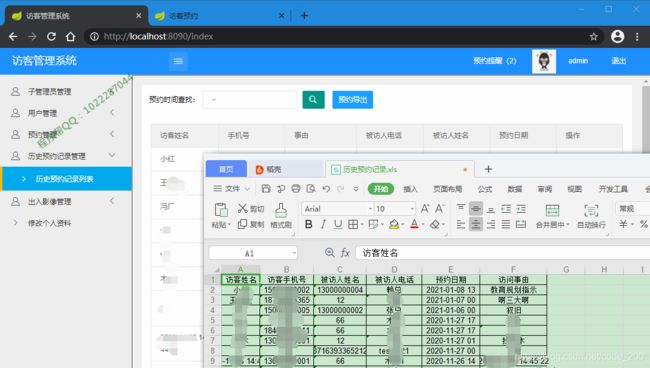Toggle the hamburger sidebar menu icon
The width and height of the screenshot is (650, 368).
(x=178, y=61)
